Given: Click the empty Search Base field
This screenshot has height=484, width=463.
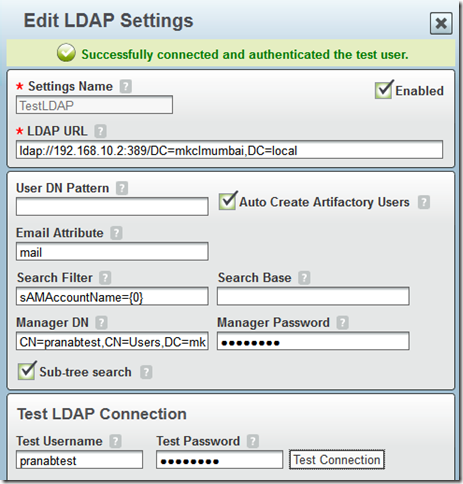Looking at the screenshot, I should coord(313,296).
